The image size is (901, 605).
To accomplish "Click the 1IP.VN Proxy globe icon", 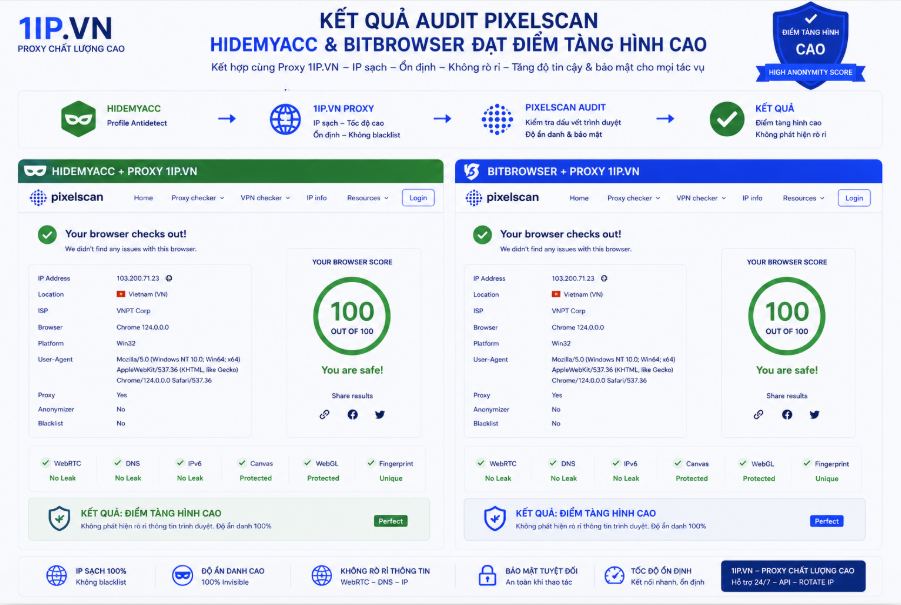I will [x=285, y=119].
